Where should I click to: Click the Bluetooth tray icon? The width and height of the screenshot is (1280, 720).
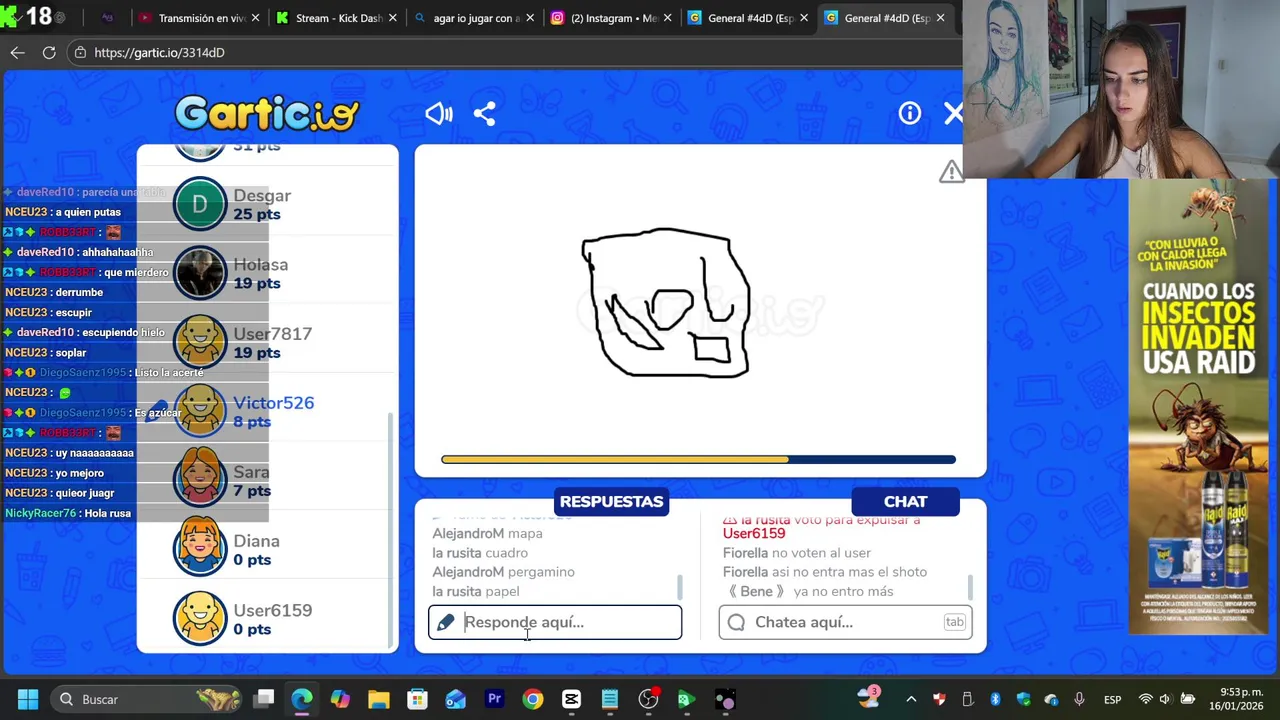coord(995,699)
